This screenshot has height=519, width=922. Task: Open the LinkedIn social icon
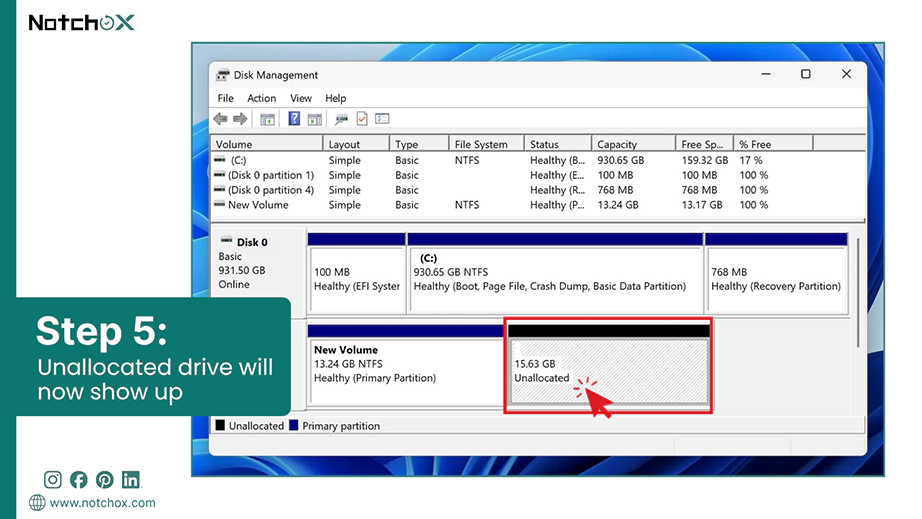pos(131,480)
